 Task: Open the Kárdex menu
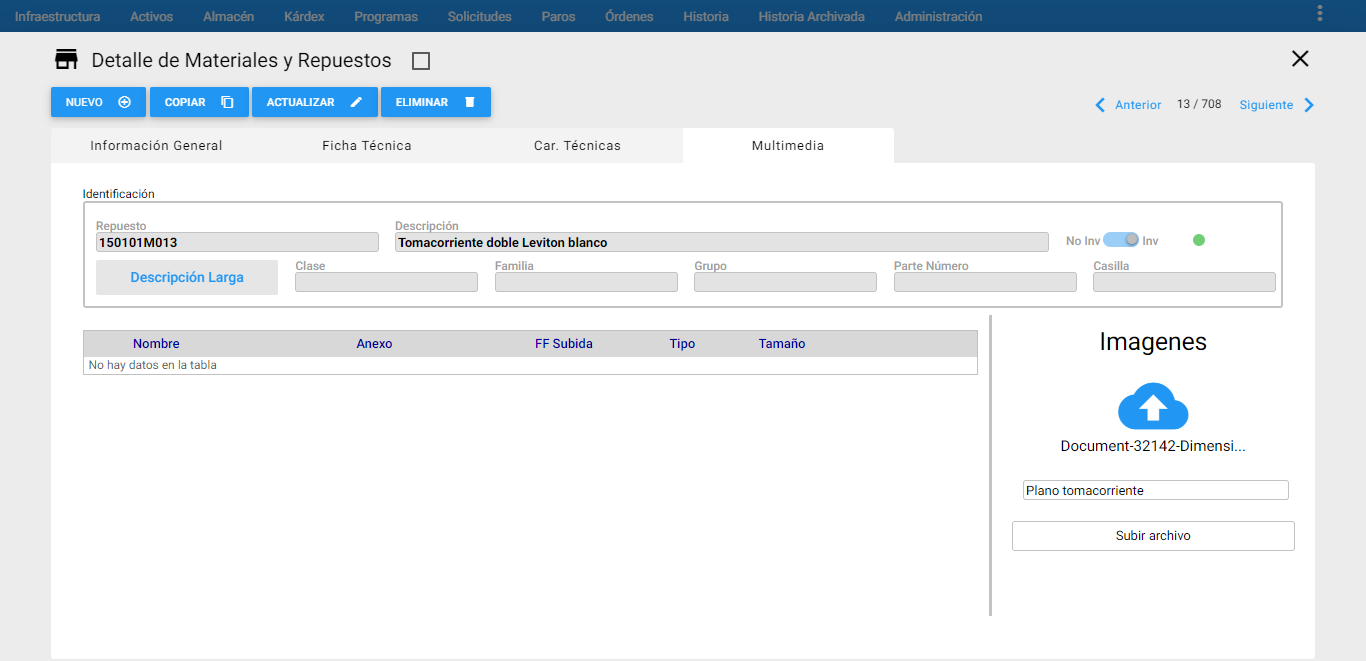tap(304, 16)
